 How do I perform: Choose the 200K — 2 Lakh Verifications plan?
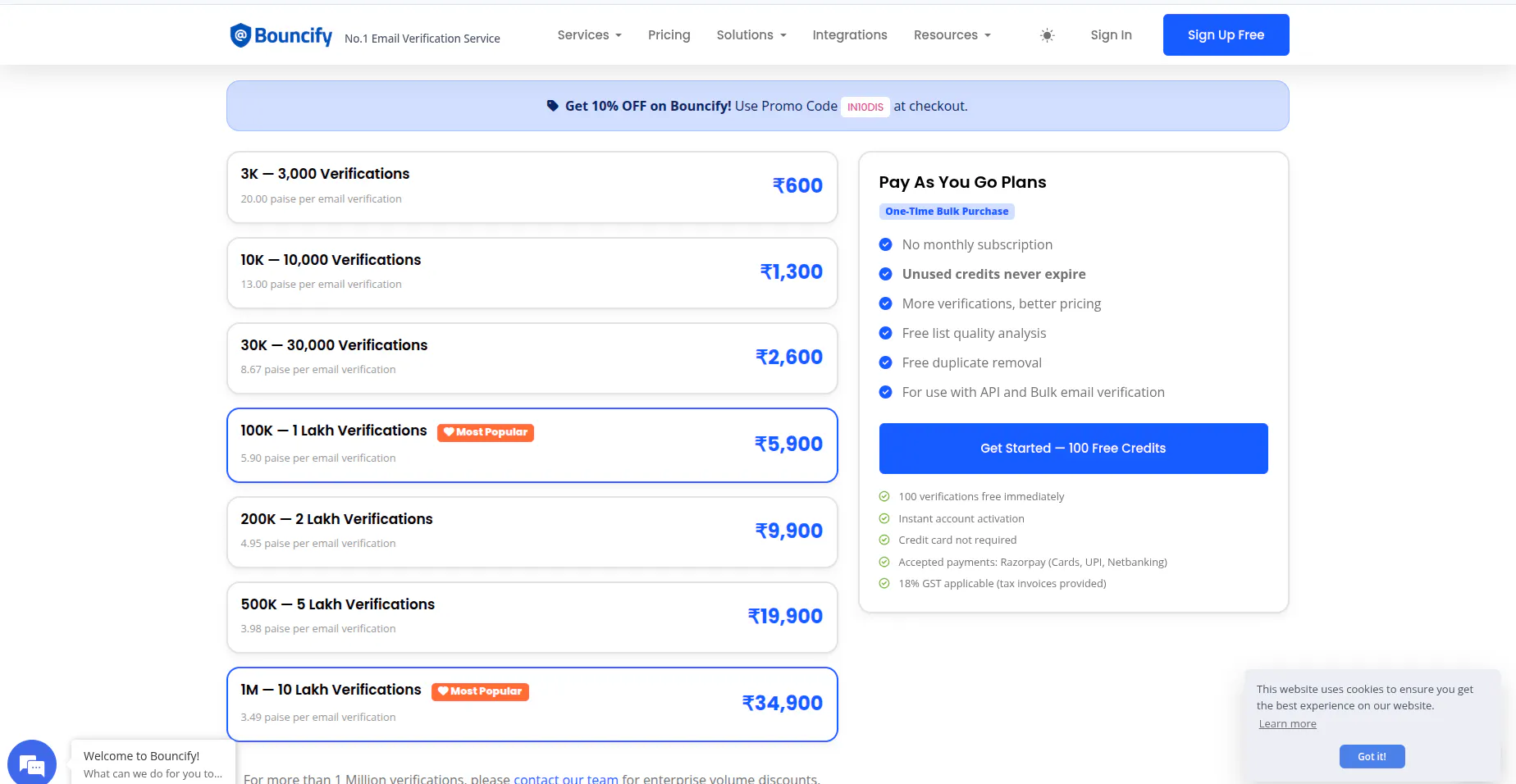532,532
